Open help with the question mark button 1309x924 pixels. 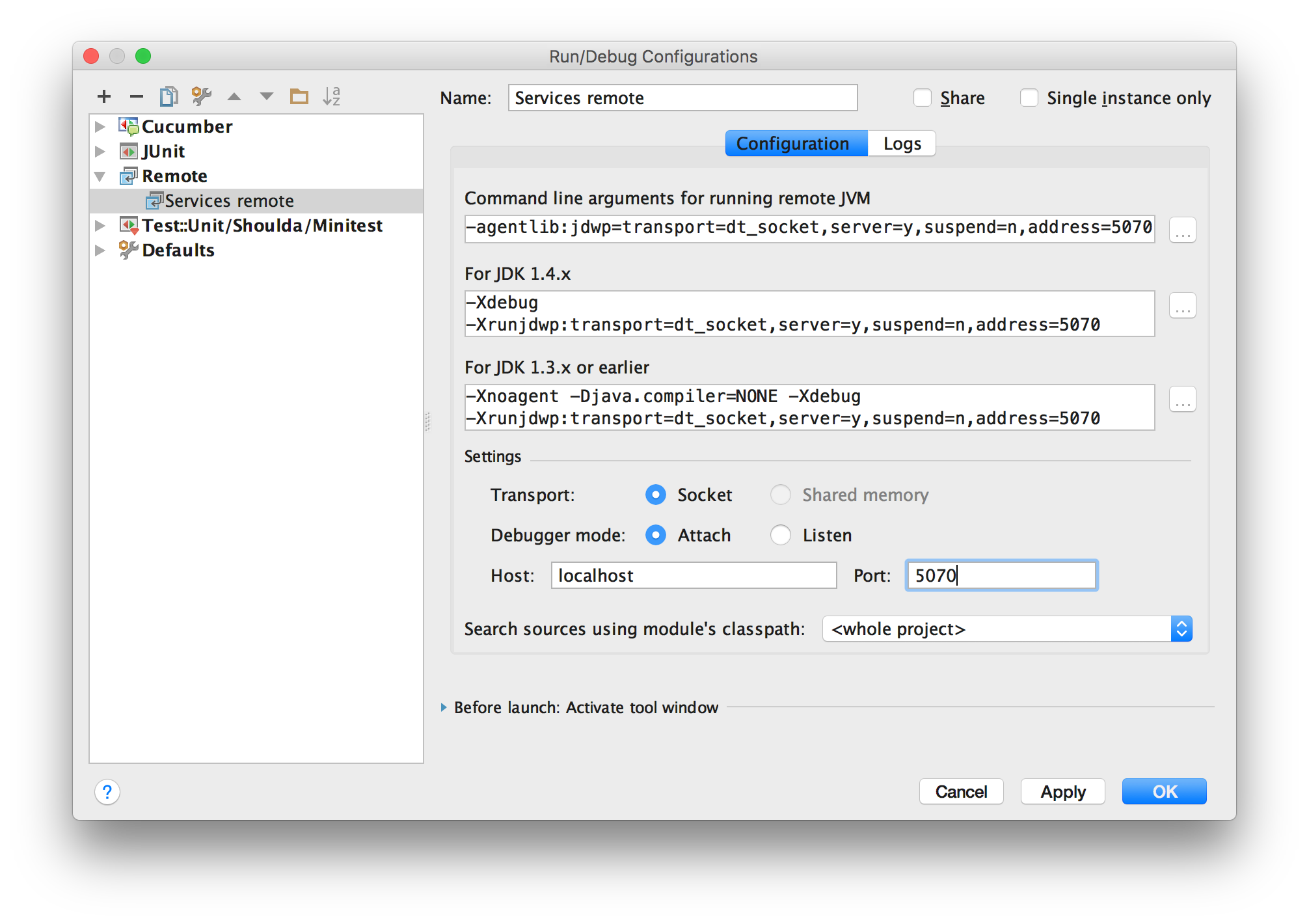(107, 793)
